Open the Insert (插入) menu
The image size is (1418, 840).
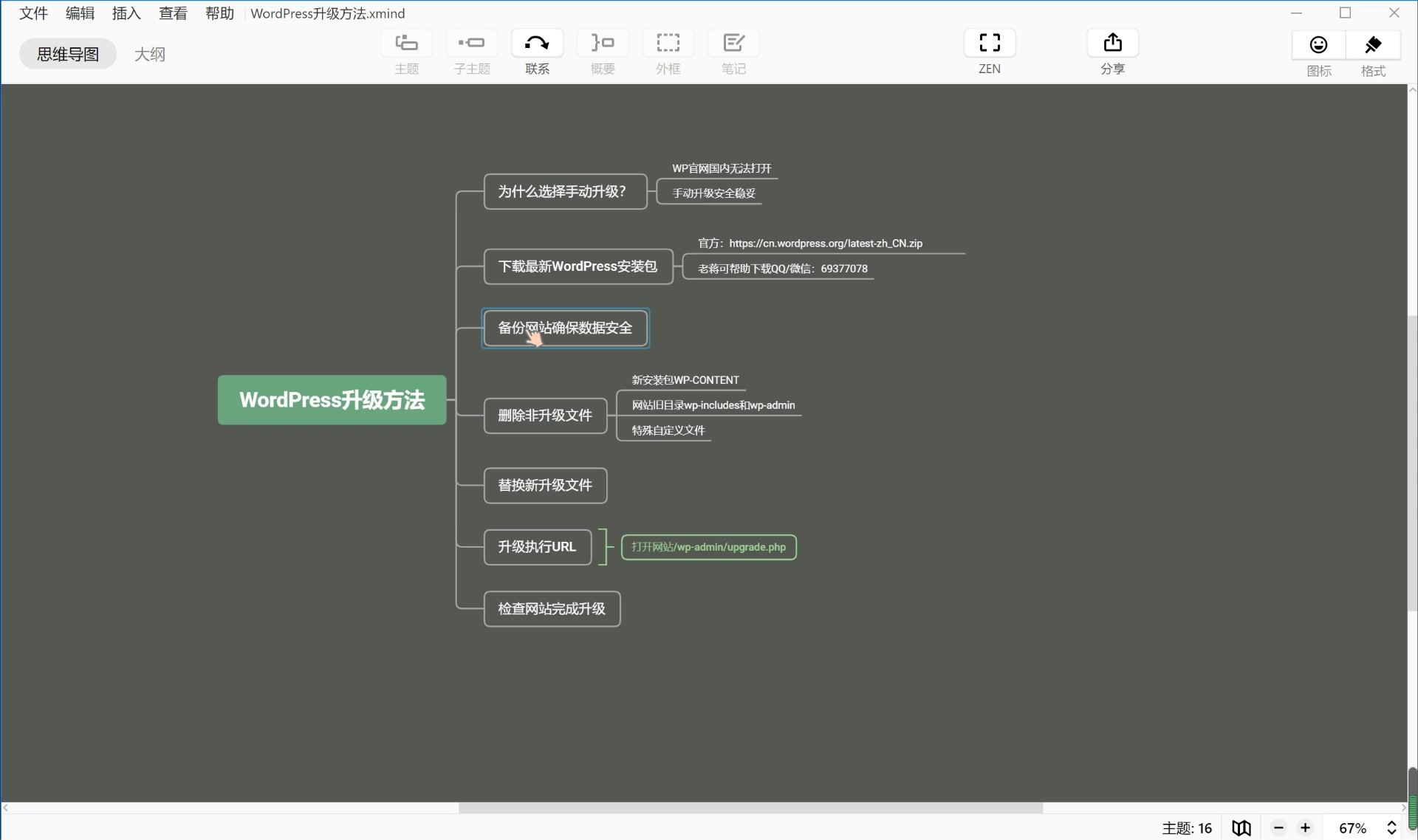[x=126, y=13]
